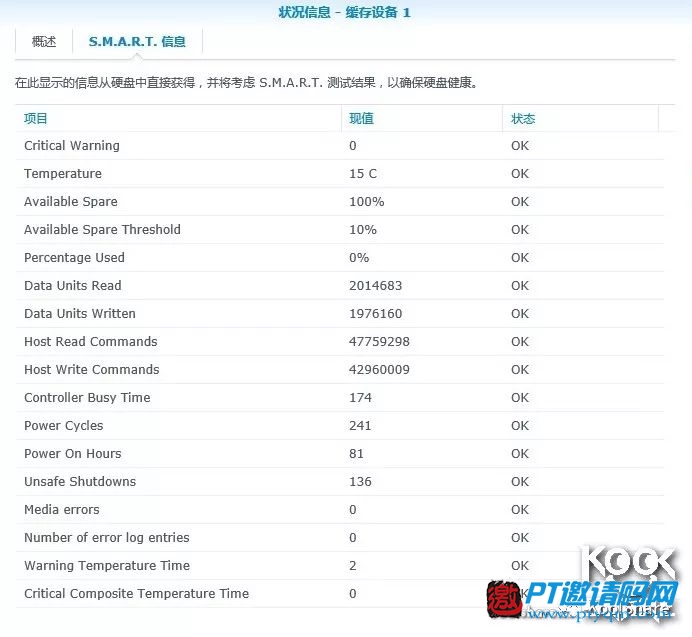Switch to the 概述 tab

[44, 41]
